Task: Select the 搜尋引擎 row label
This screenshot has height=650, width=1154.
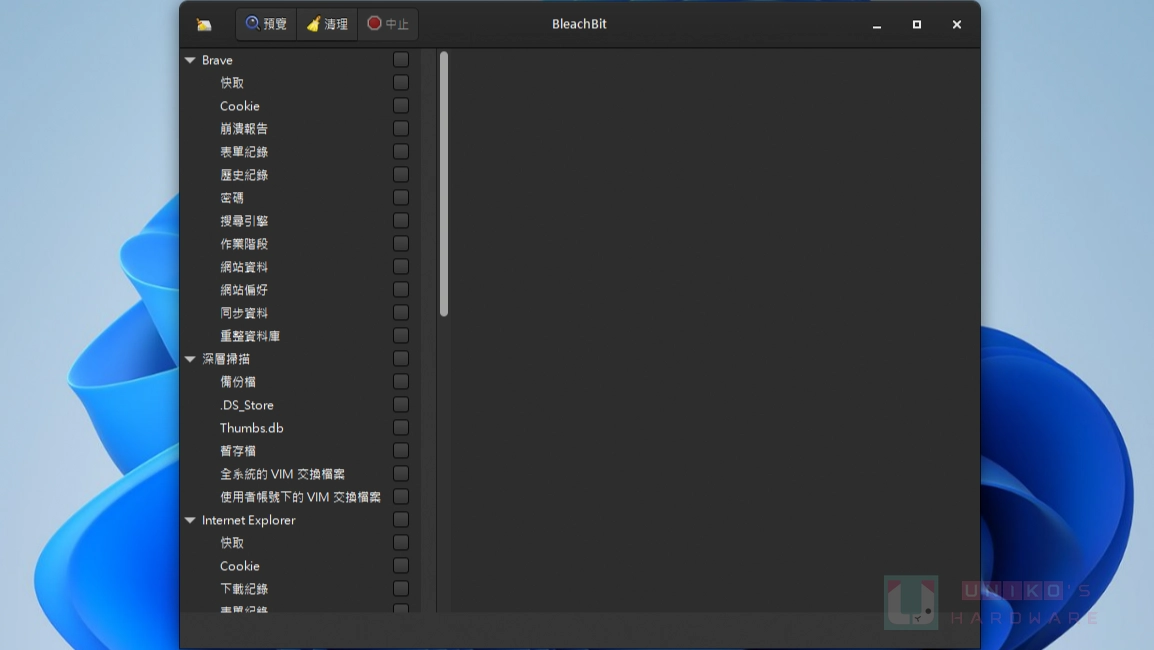Action: point(244,221)
